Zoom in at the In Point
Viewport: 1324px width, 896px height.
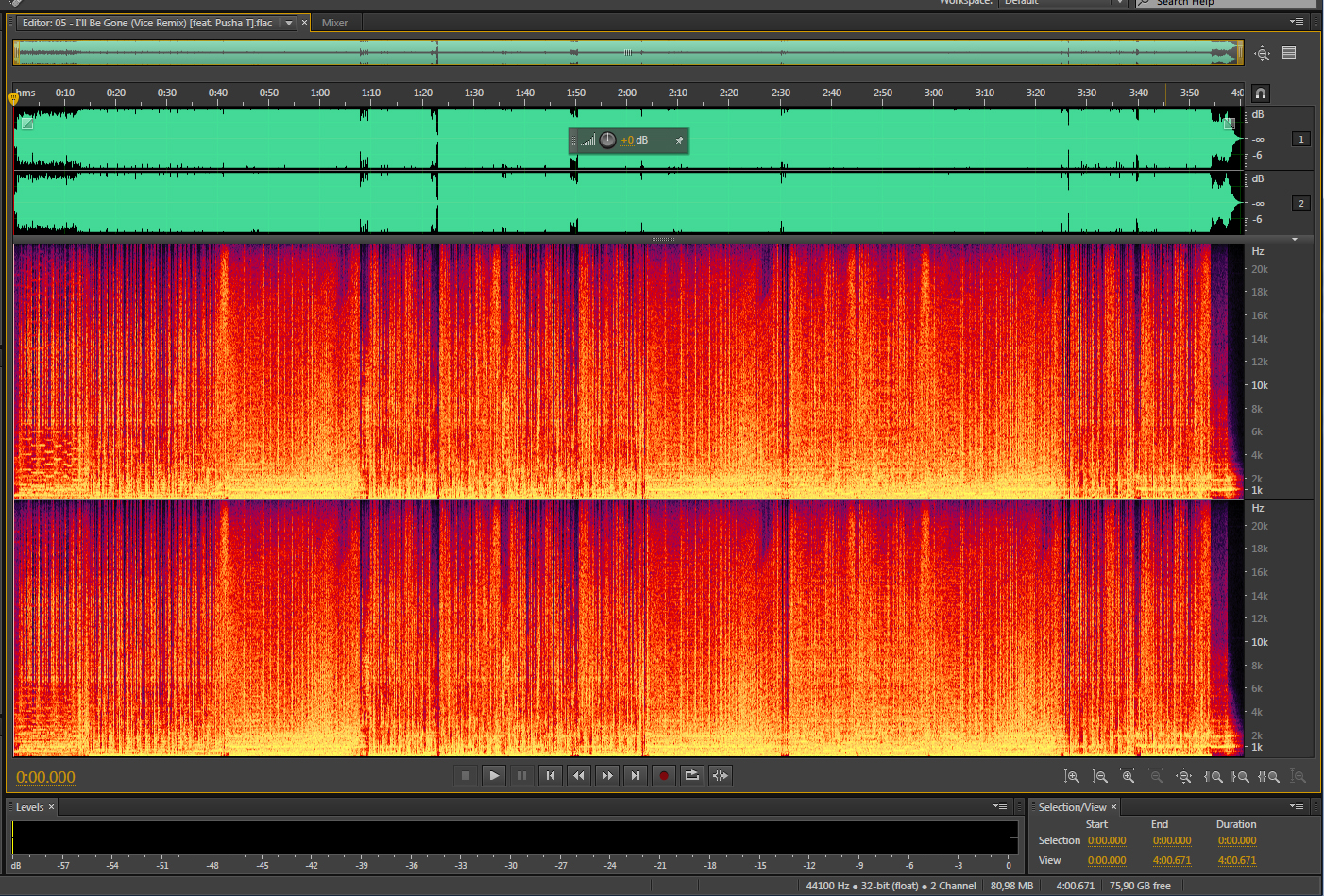tap(1214, 776)
